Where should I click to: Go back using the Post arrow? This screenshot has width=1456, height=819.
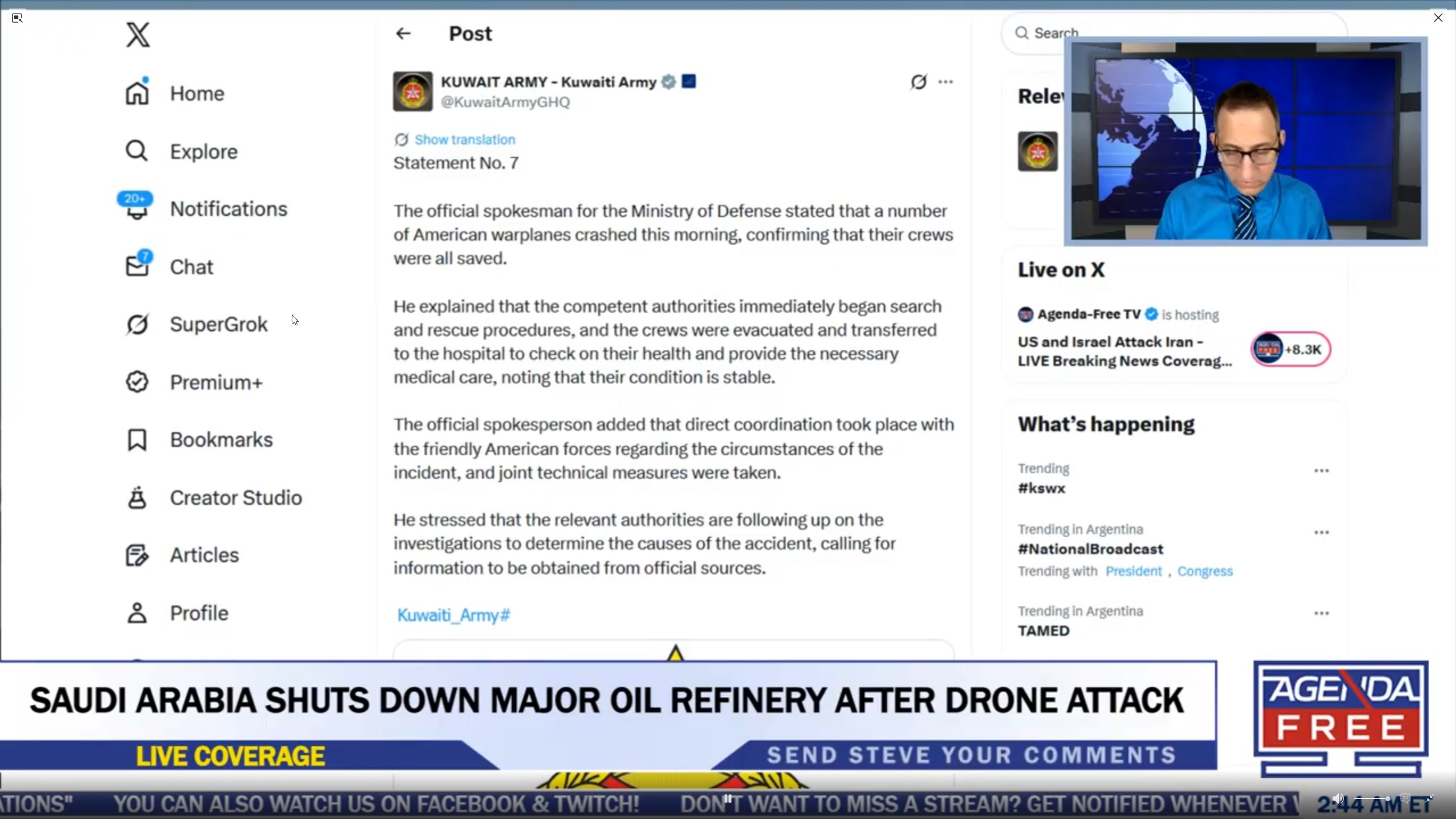403,34
